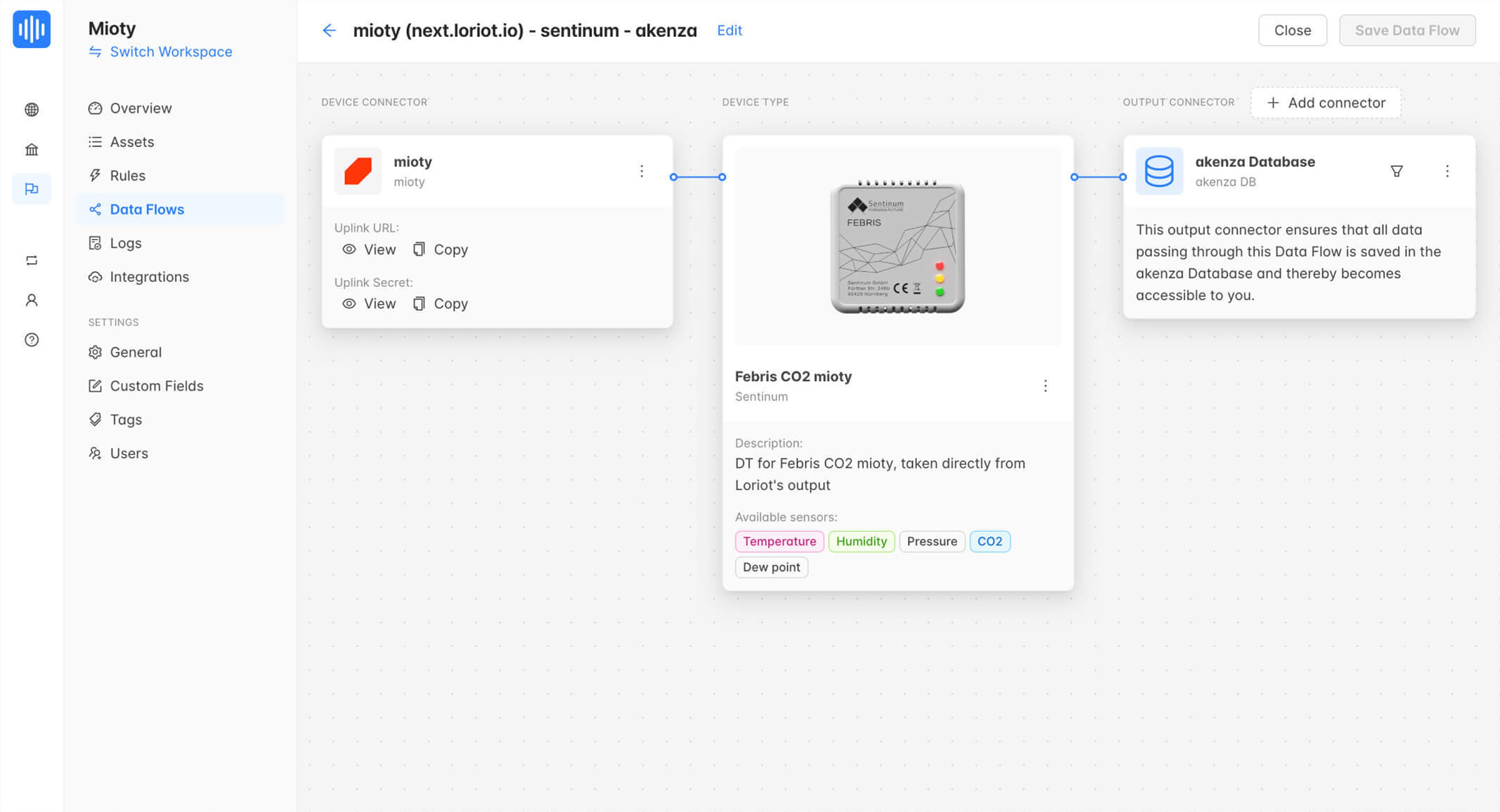Copy the Uplink Secret
This screenshot has width=1500, height=812.
(440, 304)
